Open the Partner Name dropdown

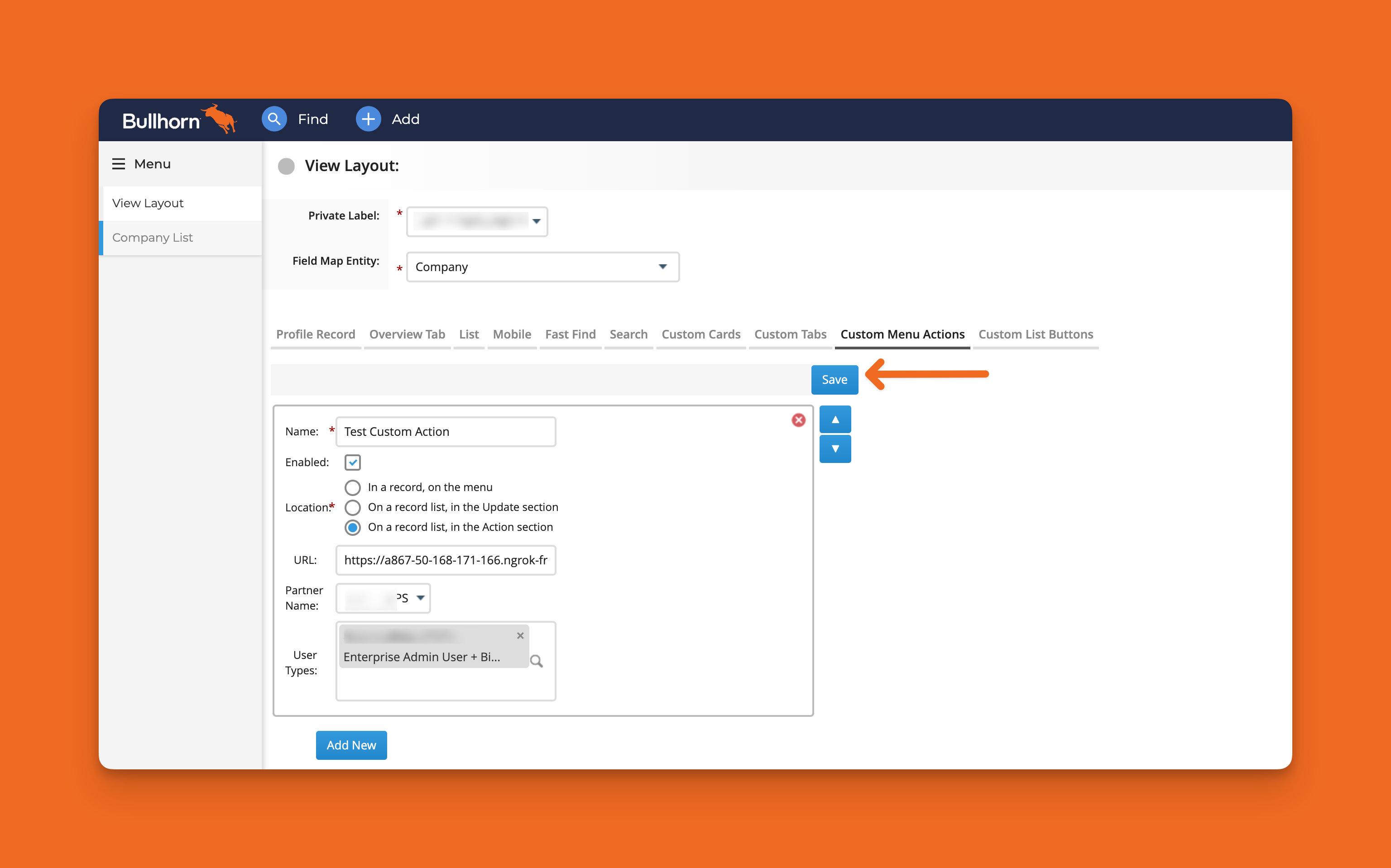pyautogui.click(x=383, y=598)
